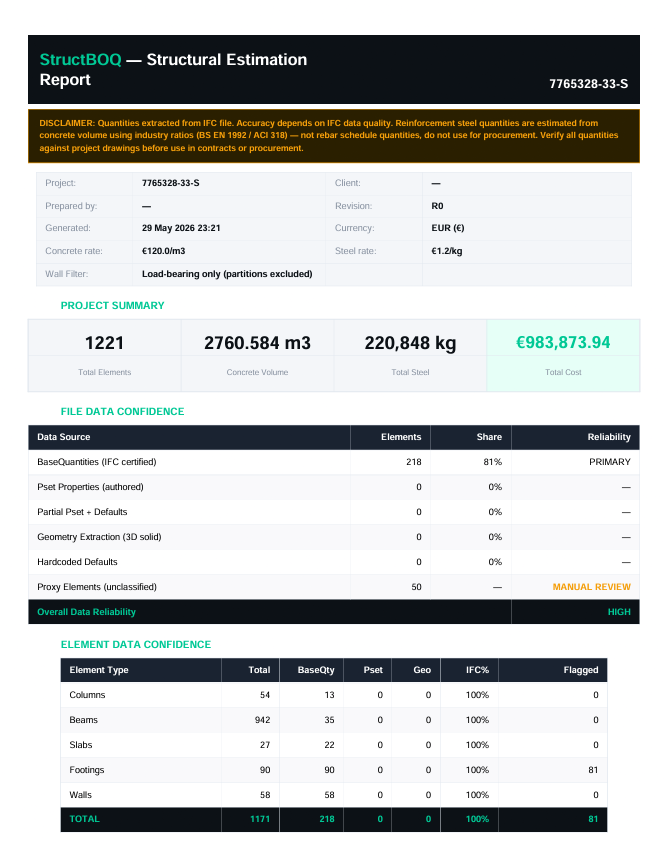
Task: Select the 81% share value
Action: point(493,462)
